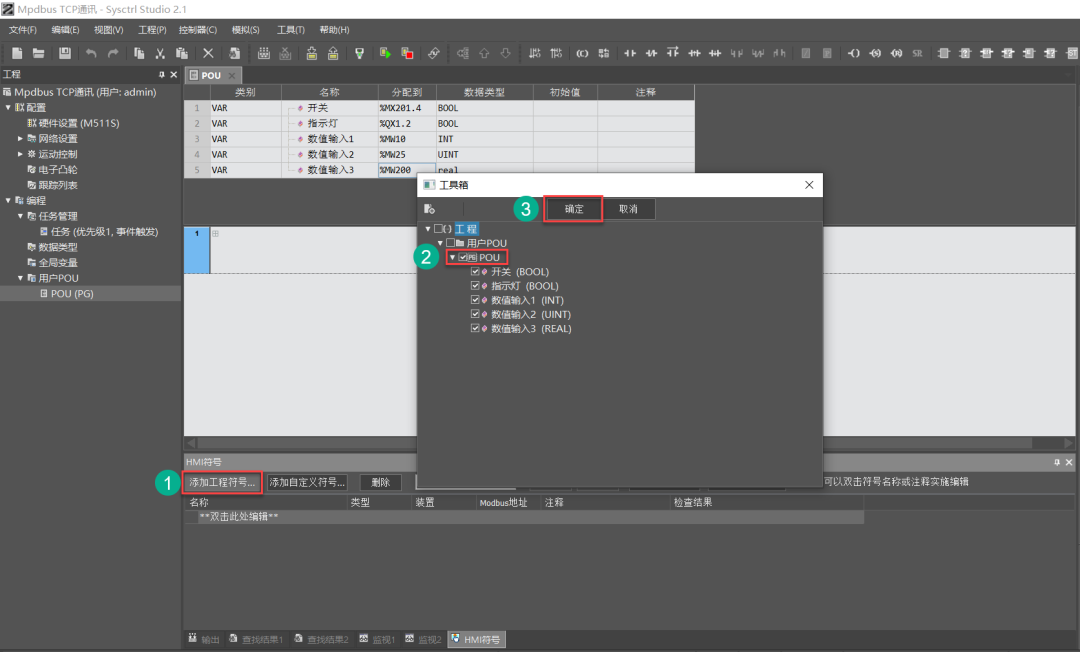Uncheck the 数值输入2 (UINT) checkbox

(475, 314)
